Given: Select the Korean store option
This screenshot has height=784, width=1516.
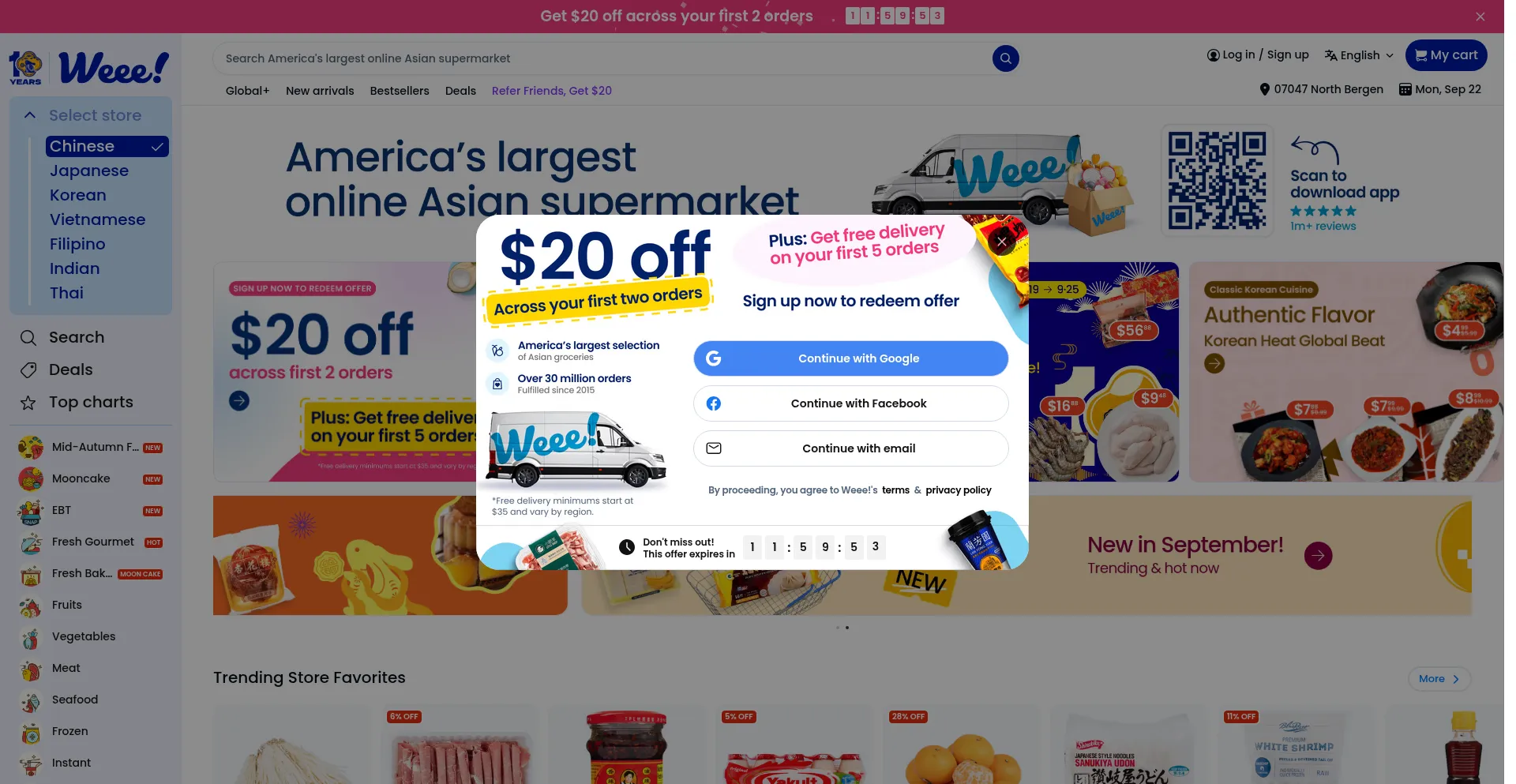Looking at the screenshot, I should point(78,196).
